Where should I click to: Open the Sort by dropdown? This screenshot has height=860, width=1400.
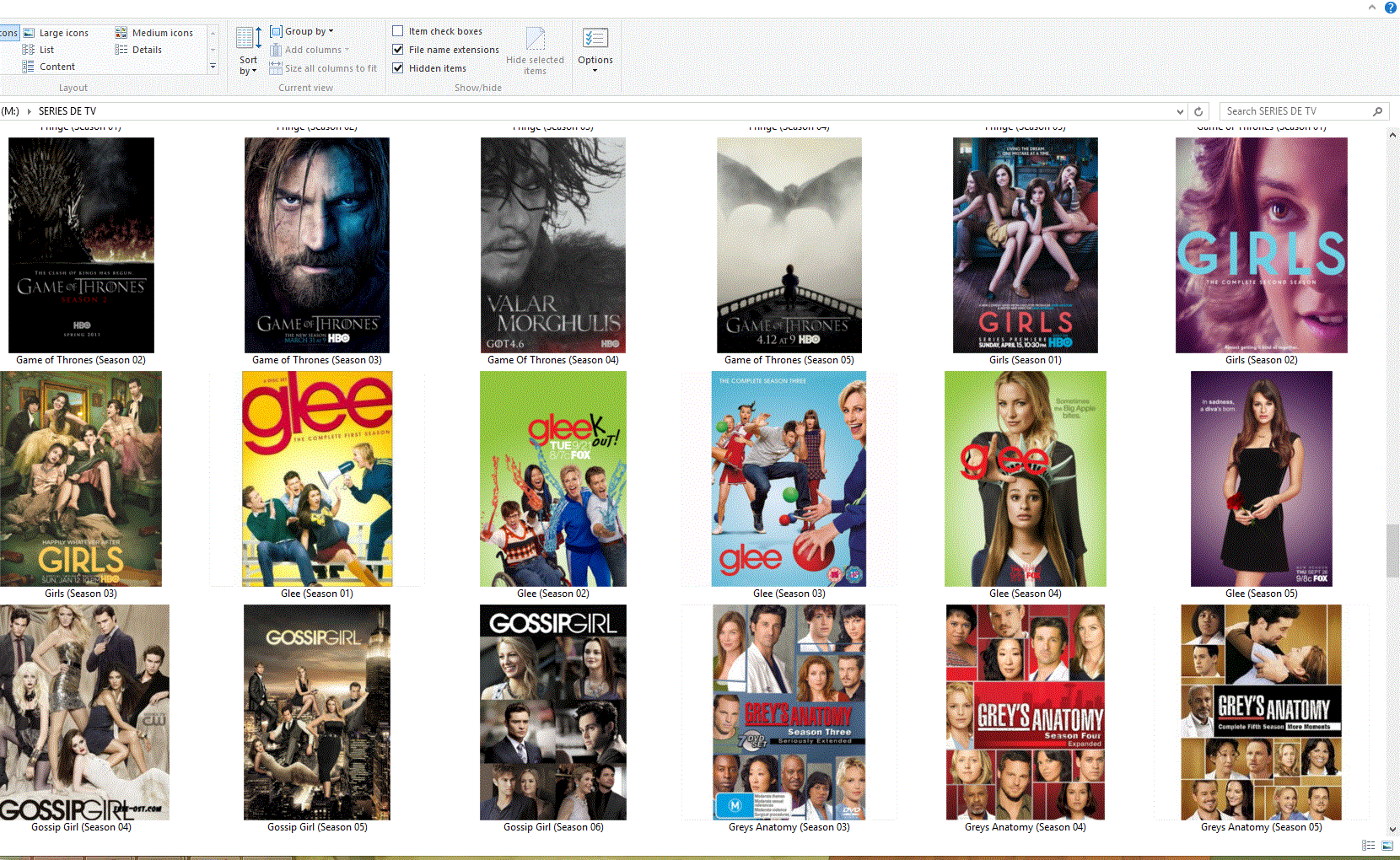point(248,51)
